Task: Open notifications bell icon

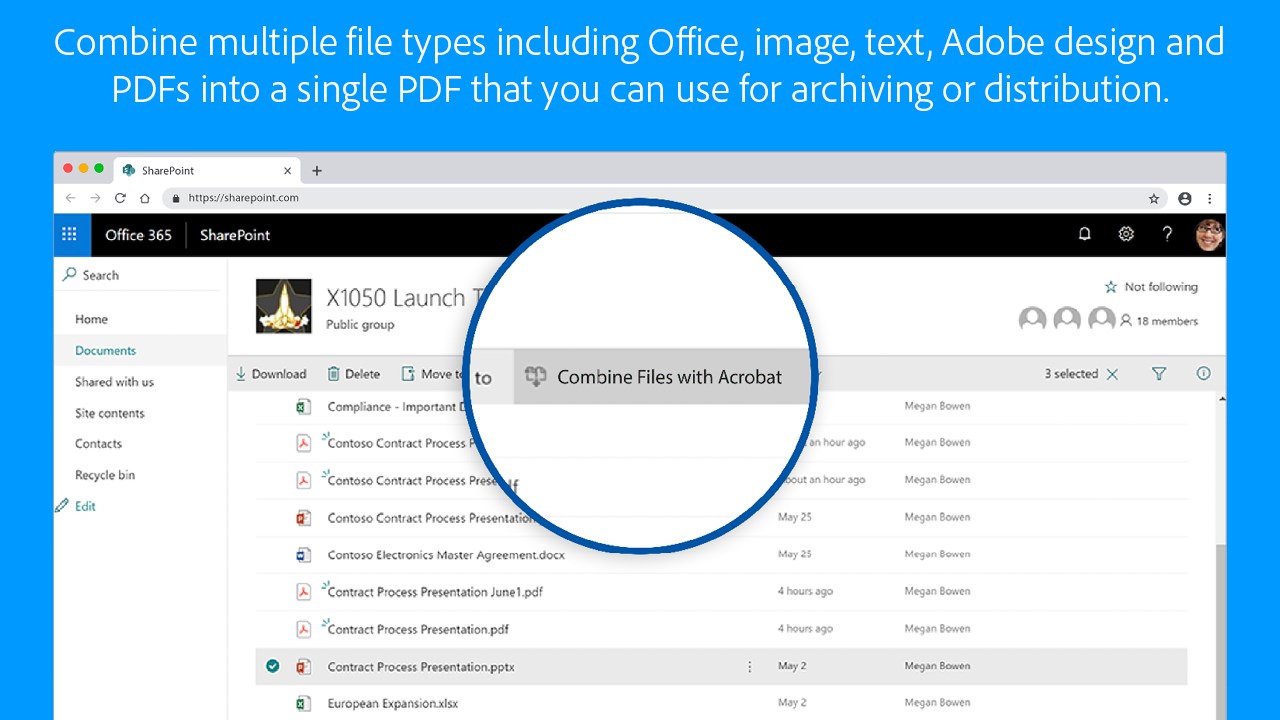Action: tap(1084, 234)
